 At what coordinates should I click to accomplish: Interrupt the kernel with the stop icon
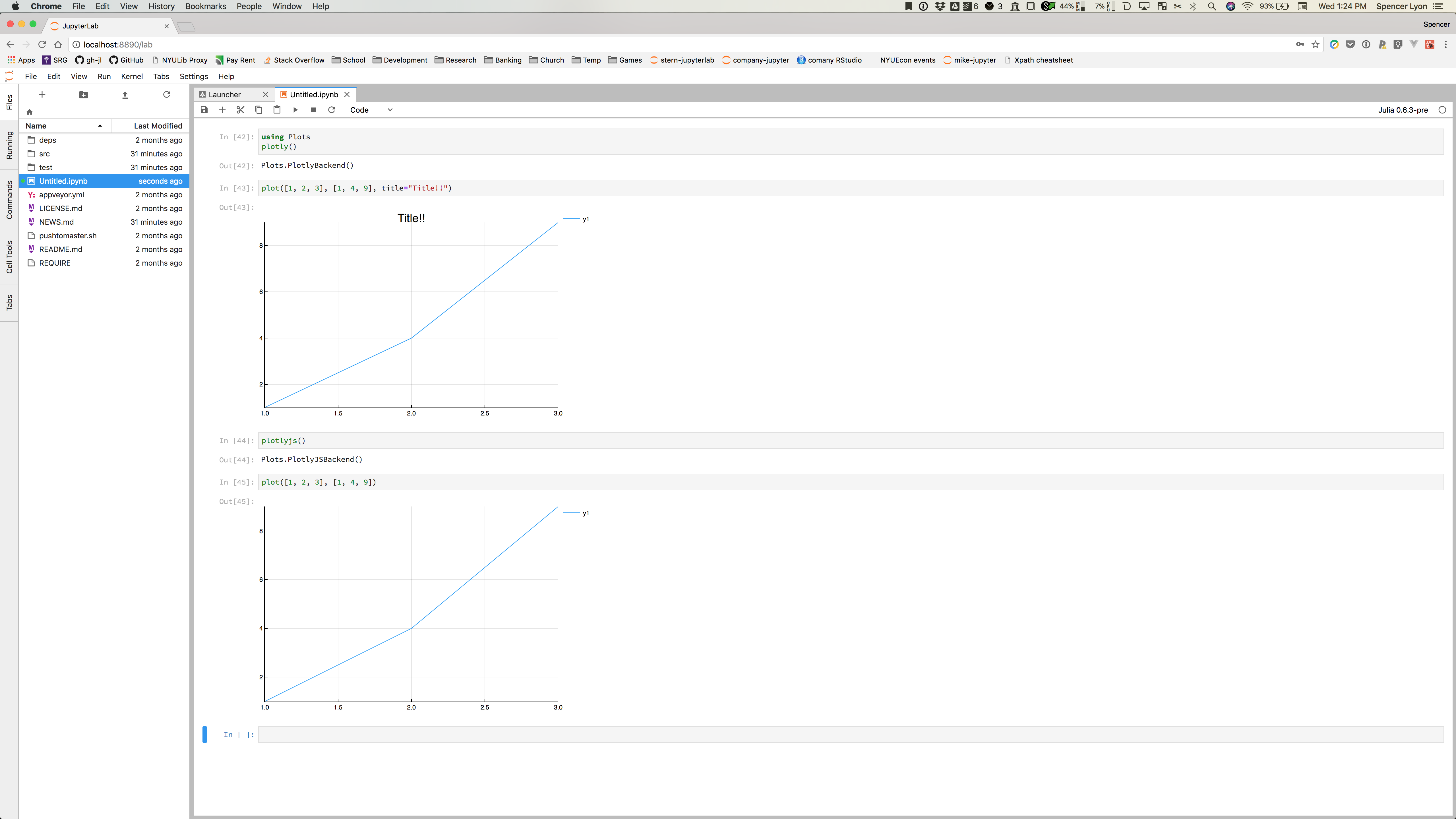click(313, 110)
